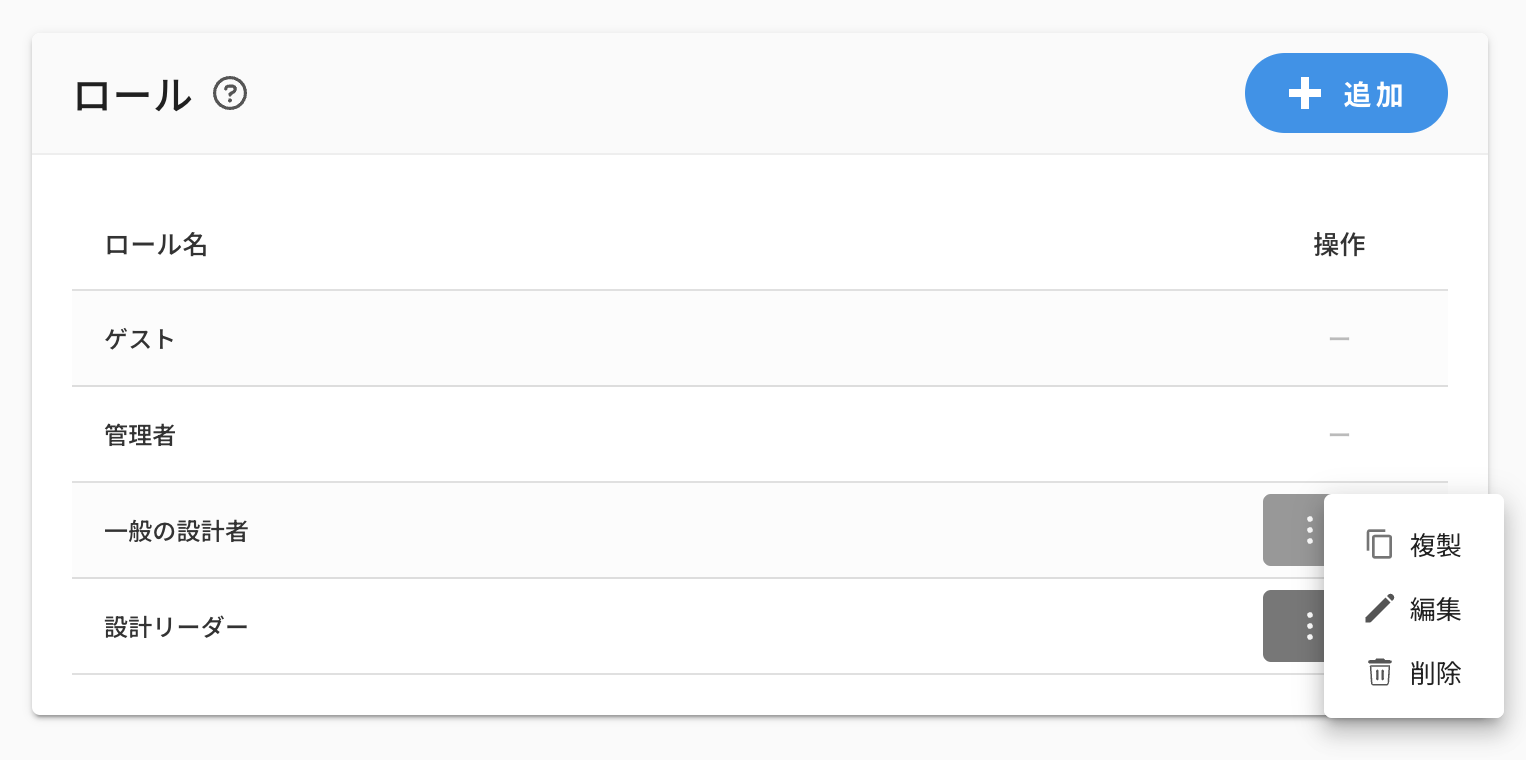Screen dimensions: 1526x760
Task: Click the plus icon in the 追加 button
Action: pyautogui.click(x=1304, y=94)
